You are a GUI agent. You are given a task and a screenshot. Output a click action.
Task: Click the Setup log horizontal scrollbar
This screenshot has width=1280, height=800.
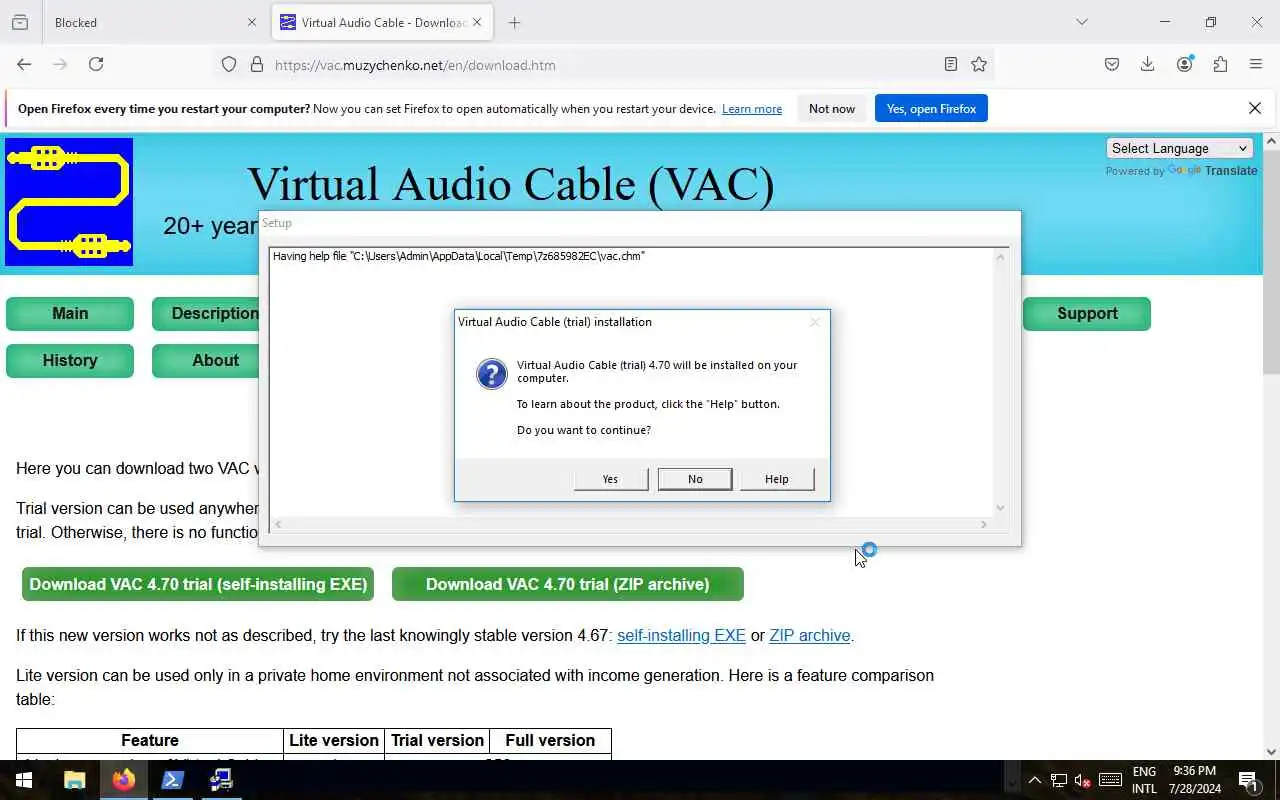tap(630, 524)
